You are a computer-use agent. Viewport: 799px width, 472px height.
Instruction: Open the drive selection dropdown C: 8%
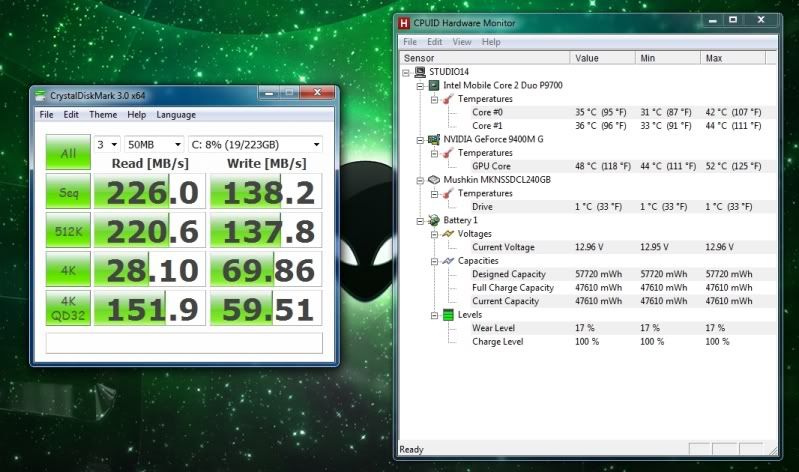pyautogui.click(x=257, y=145)
